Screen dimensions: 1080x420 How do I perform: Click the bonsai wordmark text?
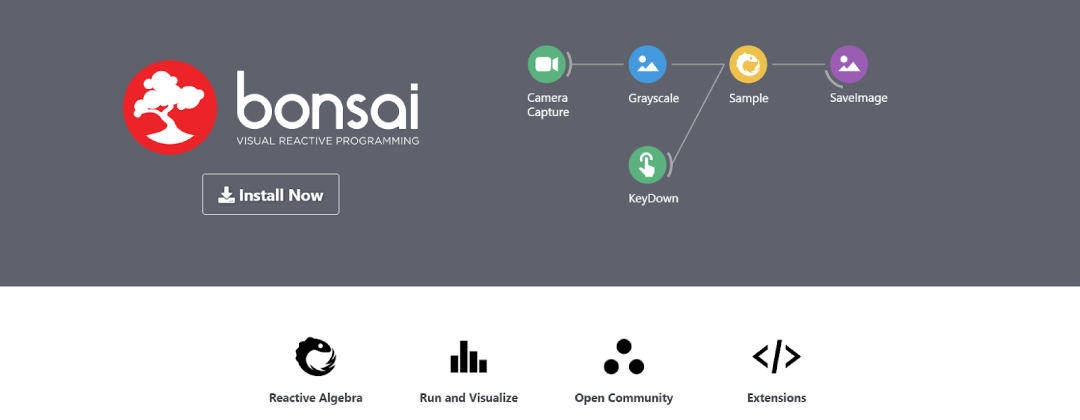pyautogui.click(x=328, y=99)
